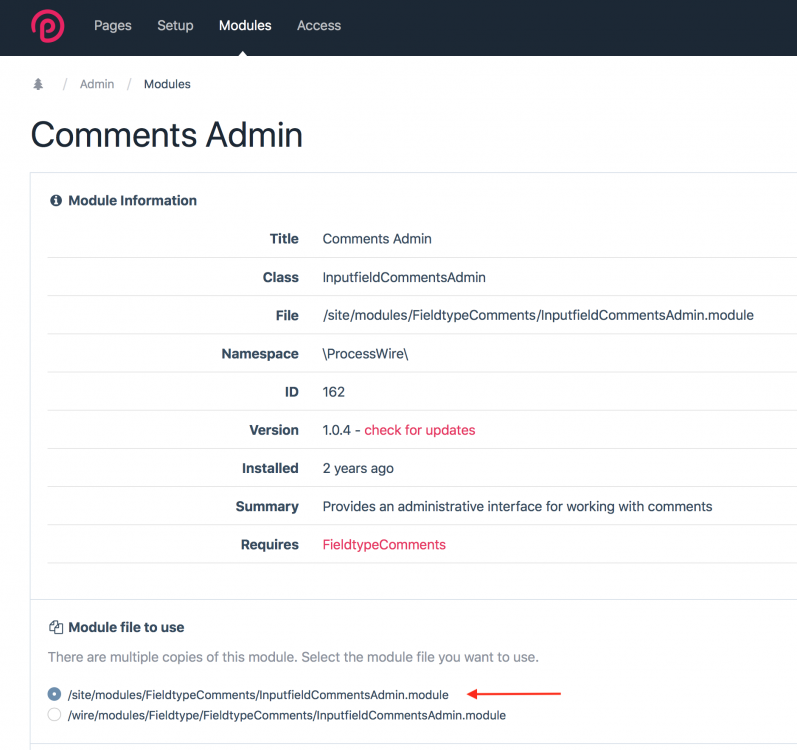Click the Module file to use icon

pyautogui.click(x=56, y=627)
